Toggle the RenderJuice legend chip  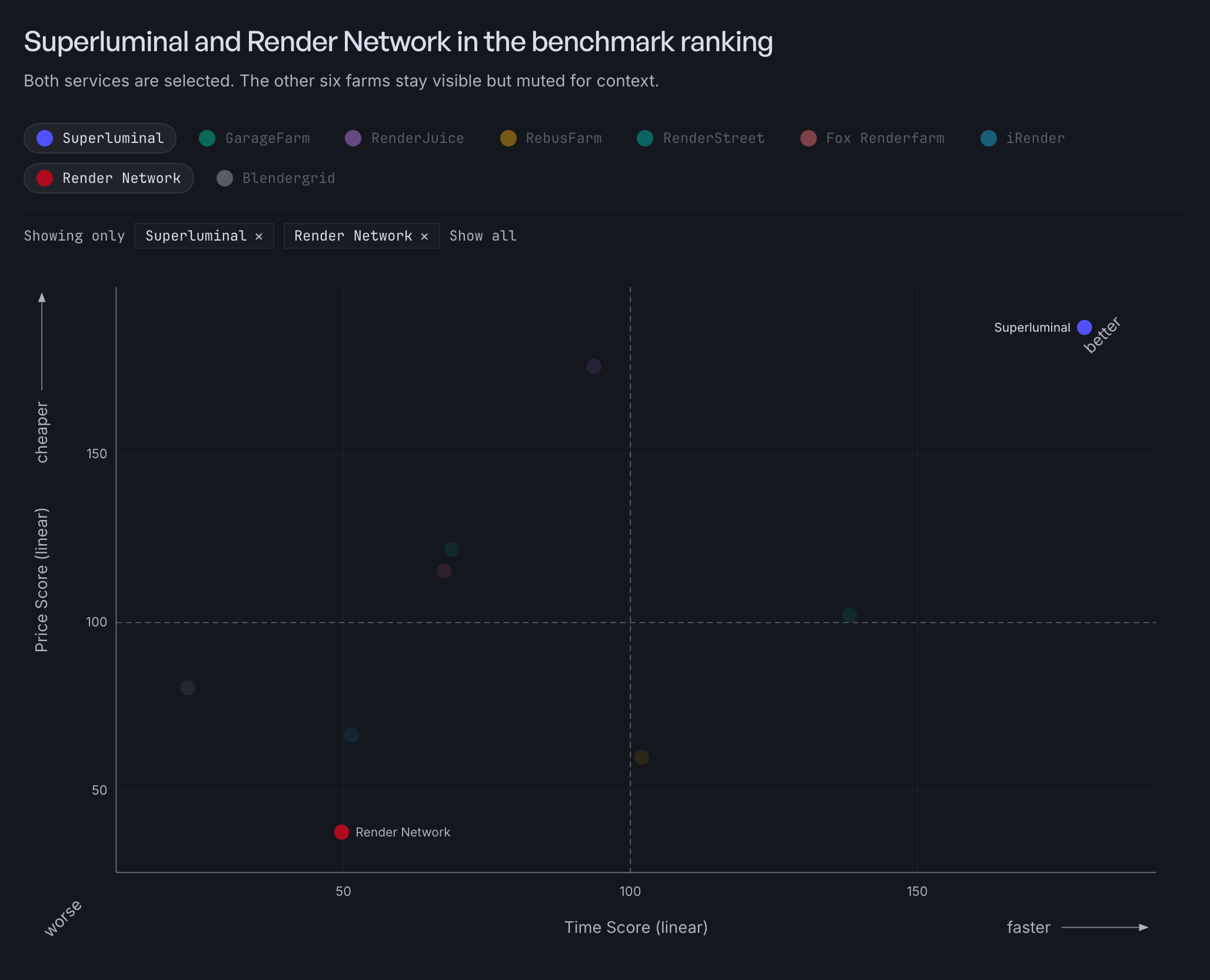[x=404, y=138]
